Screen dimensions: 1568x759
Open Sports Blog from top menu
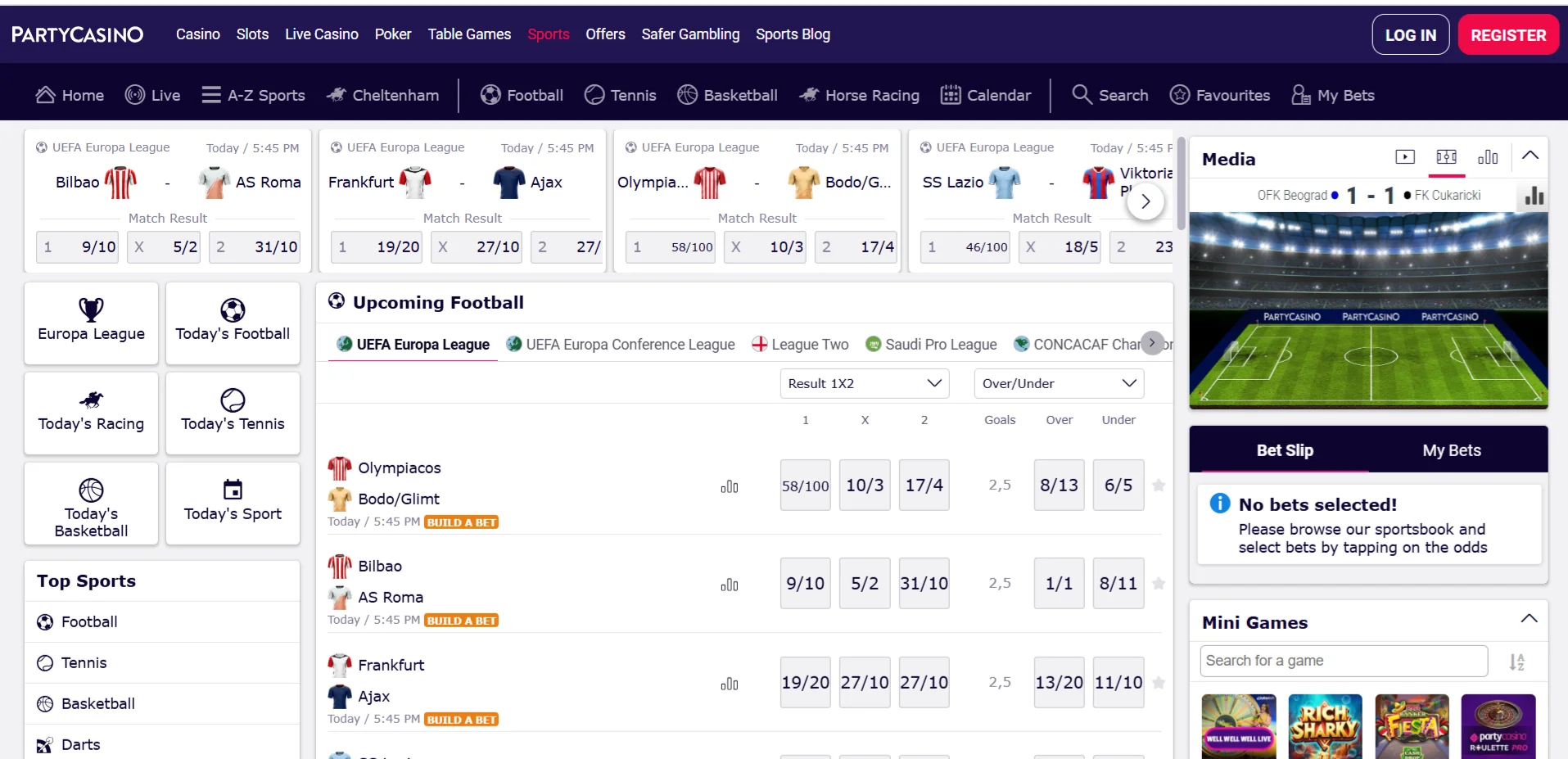click(x=793, y=34)
